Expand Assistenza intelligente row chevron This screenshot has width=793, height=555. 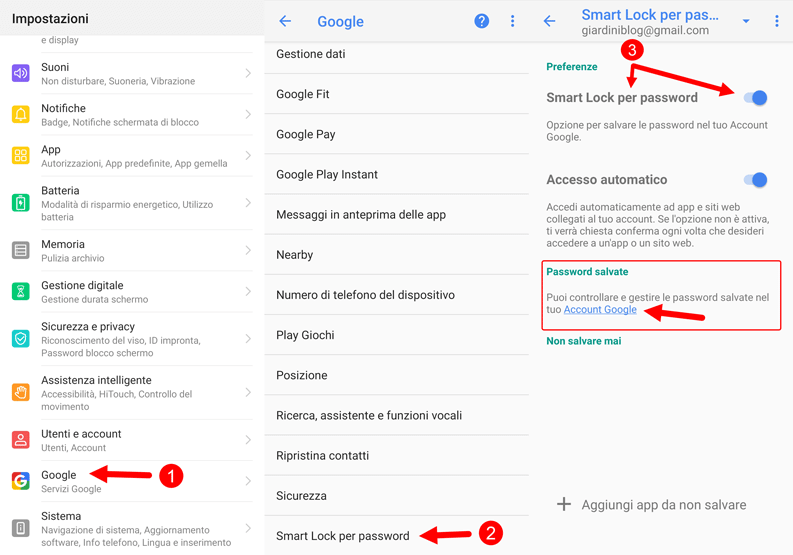coord(248,393)
